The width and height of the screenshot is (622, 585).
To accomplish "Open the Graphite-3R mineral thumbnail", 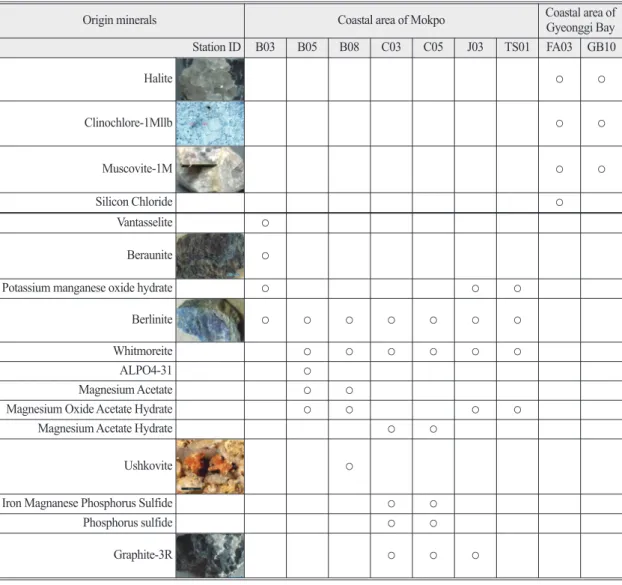I will pos(210,555).
